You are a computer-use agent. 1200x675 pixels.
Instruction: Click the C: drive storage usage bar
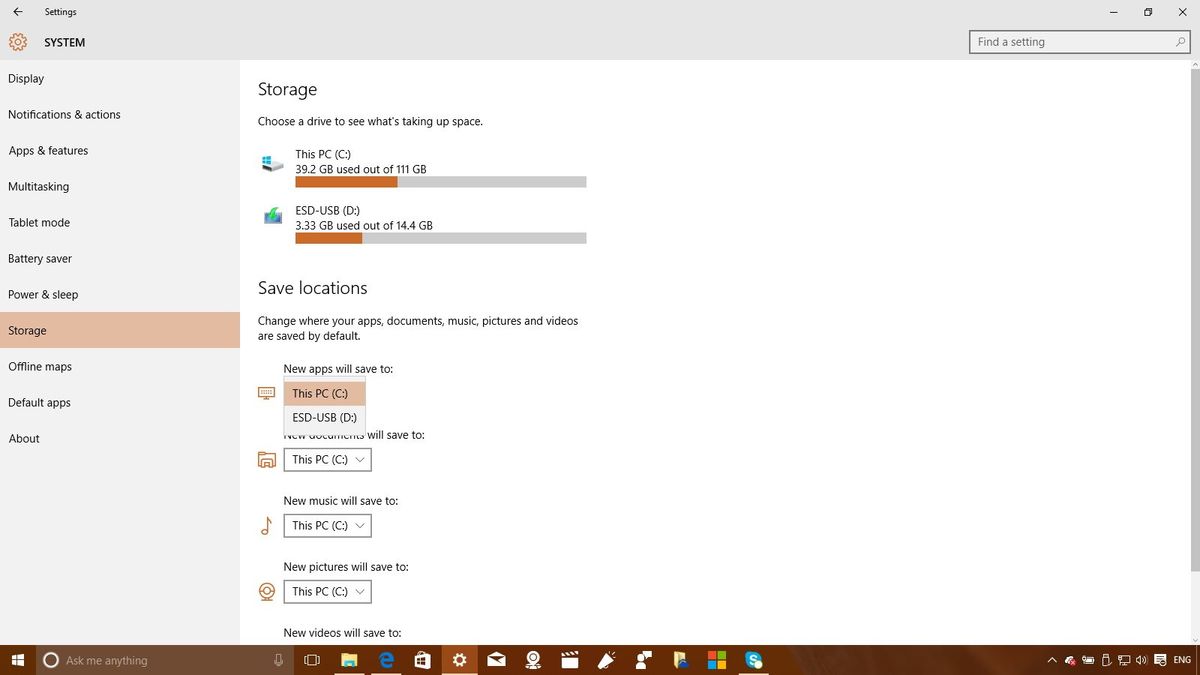tap(440, 181)
